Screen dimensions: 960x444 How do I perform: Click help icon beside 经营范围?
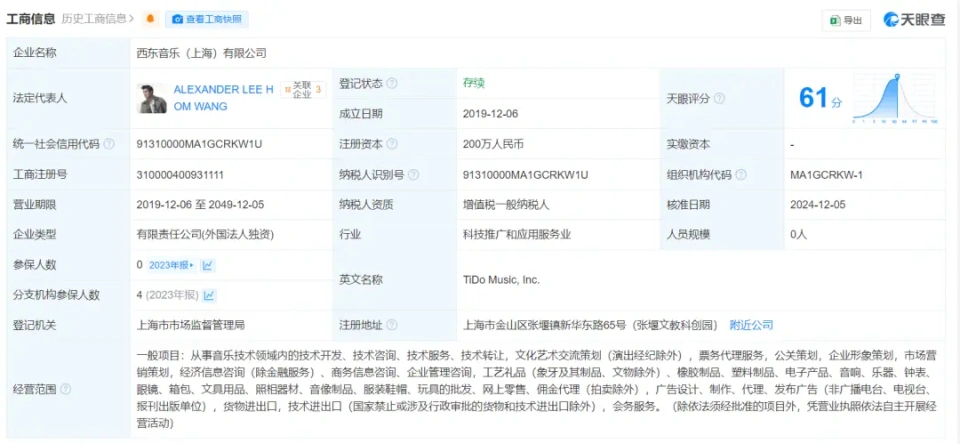pos(66,388)
